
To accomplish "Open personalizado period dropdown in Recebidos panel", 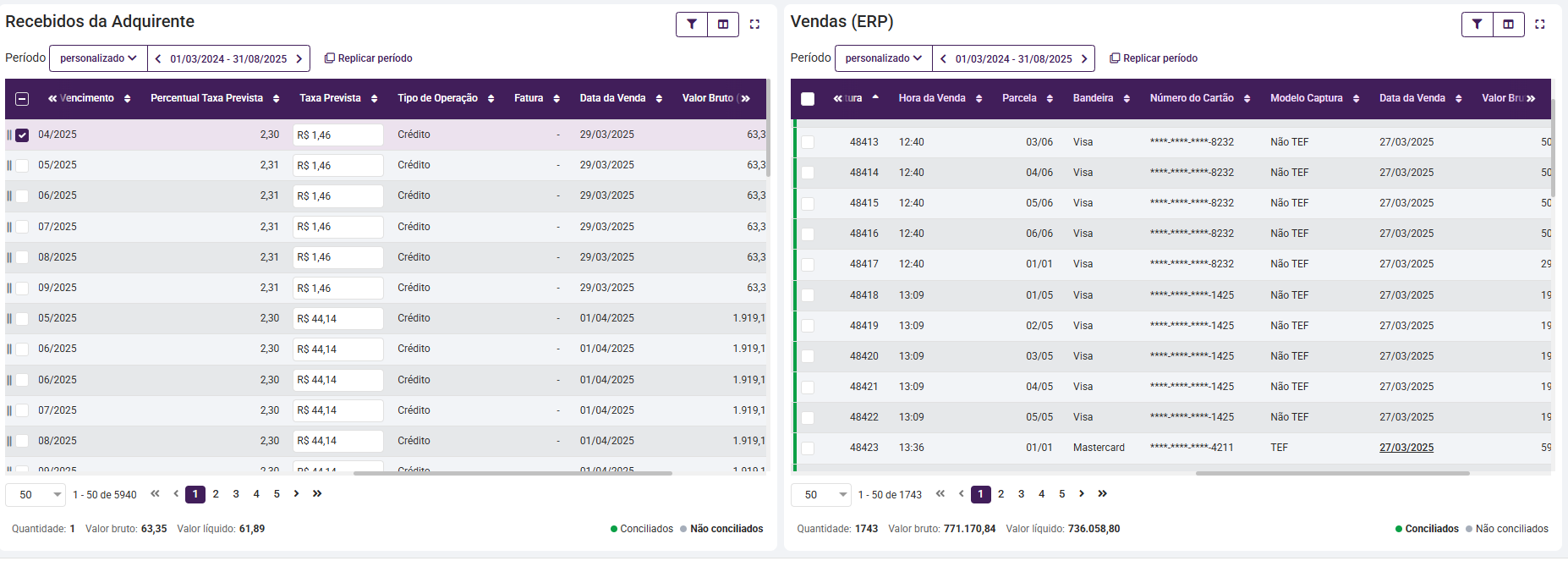I will pos(98,58).
